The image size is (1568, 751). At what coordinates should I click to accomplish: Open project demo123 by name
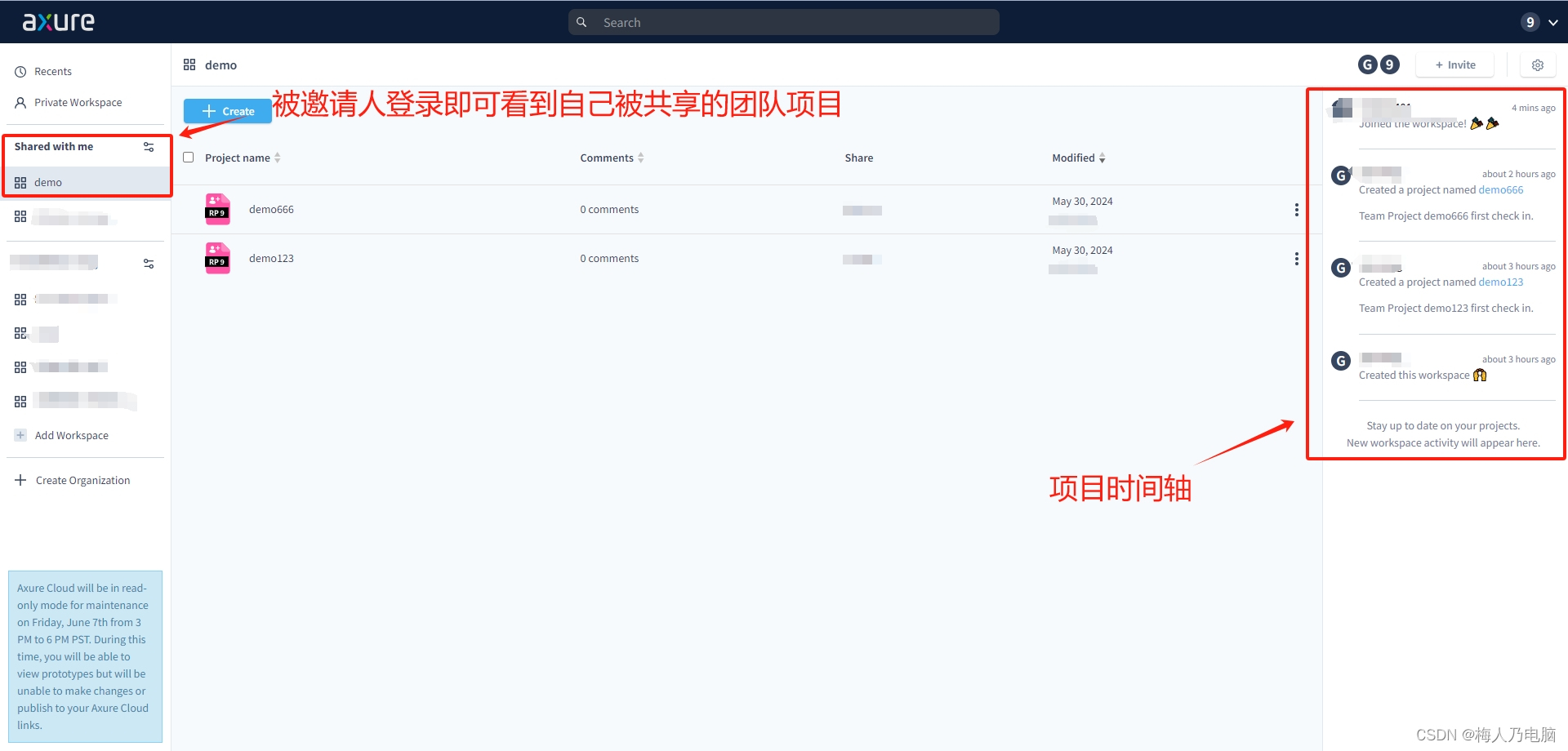[271, 258]
